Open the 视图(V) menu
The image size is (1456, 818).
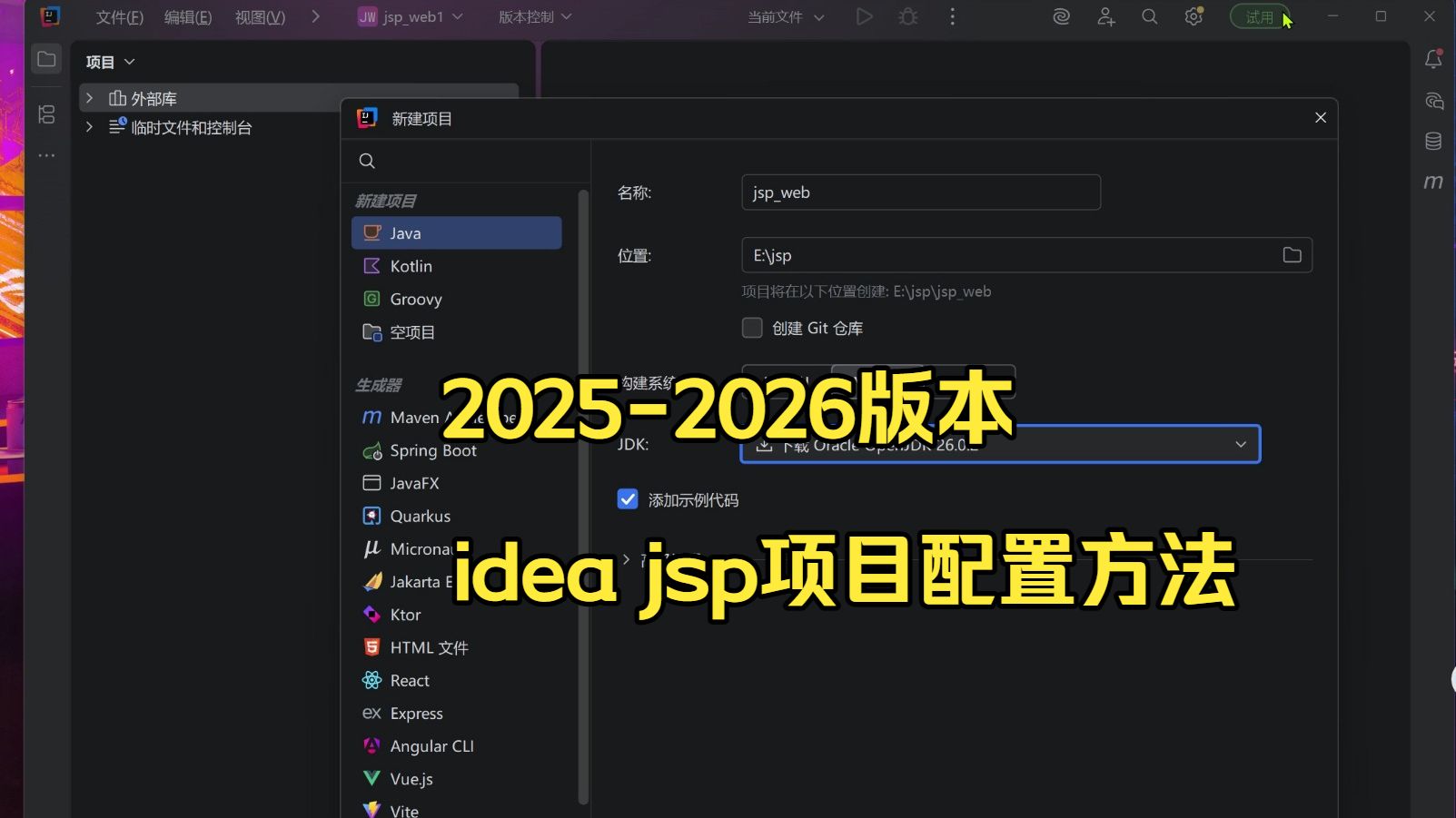pos(260,16)
